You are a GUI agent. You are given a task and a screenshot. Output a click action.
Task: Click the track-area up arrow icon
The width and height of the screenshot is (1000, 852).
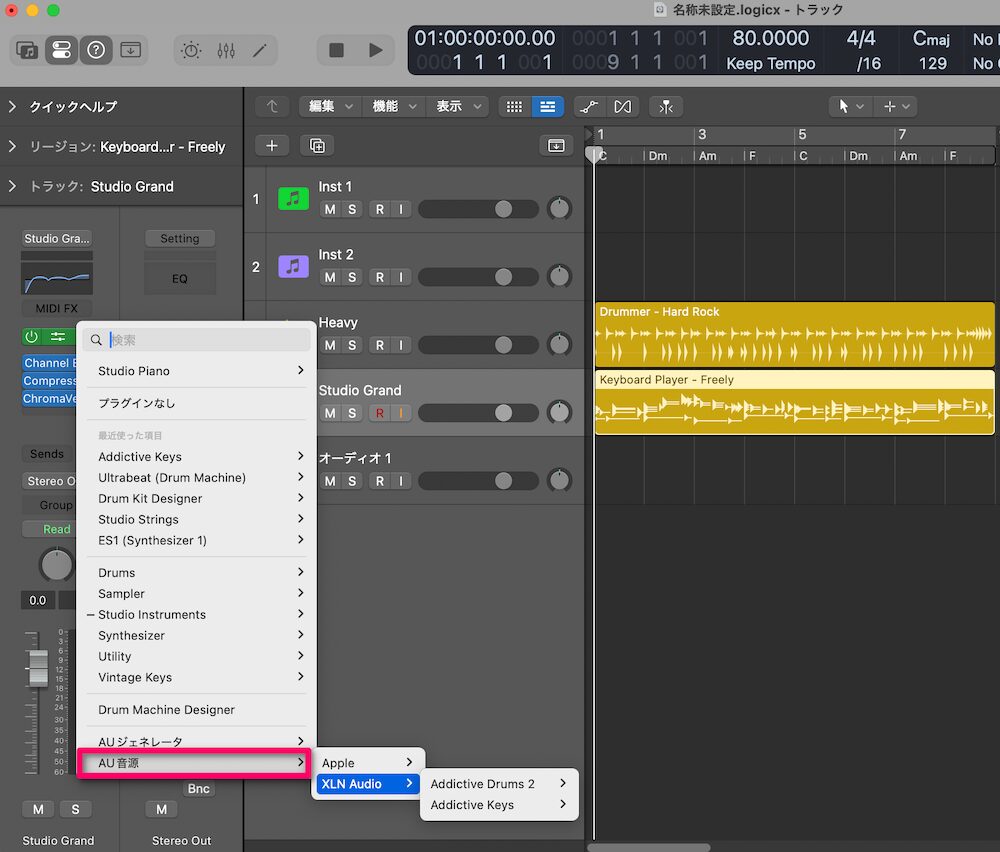pos(272,106)
